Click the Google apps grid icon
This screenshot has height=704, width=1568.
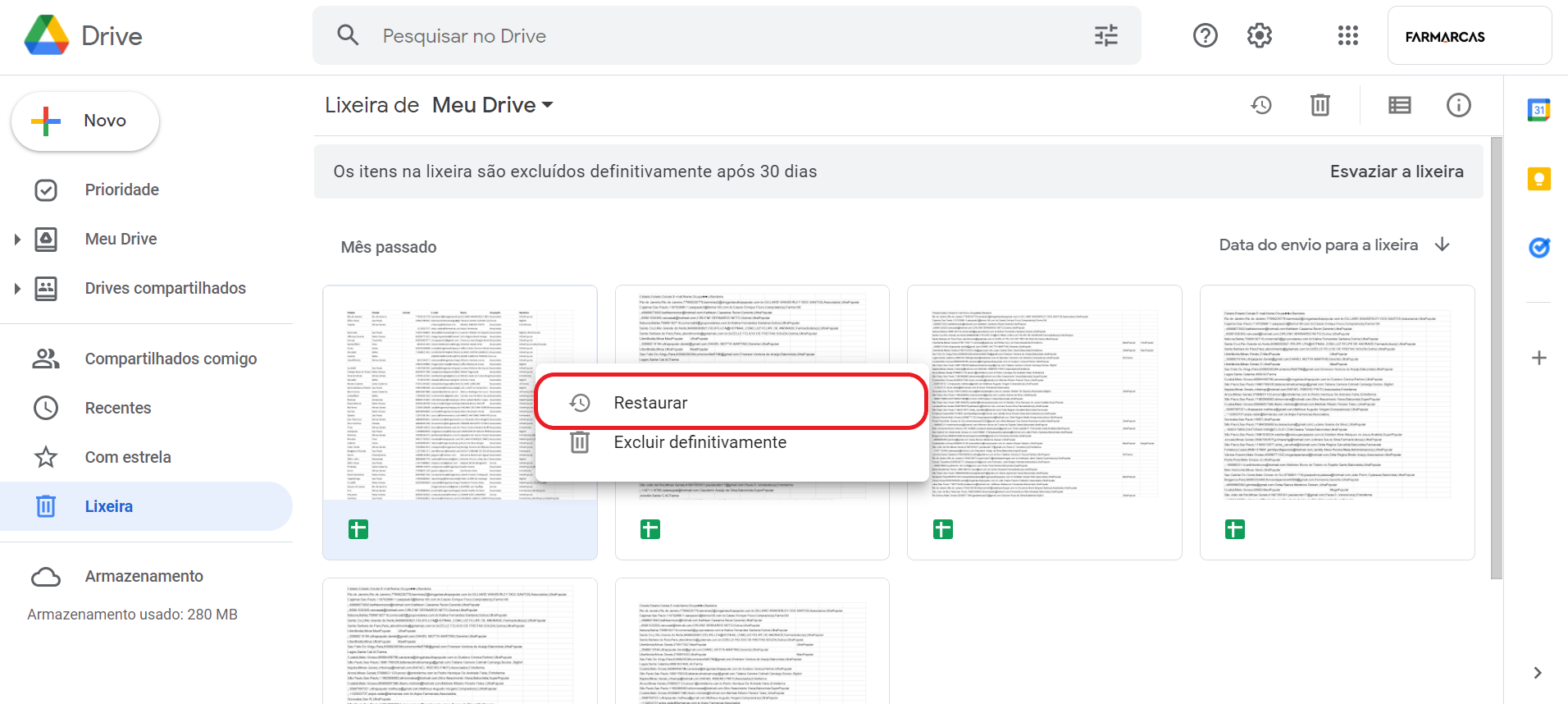pos(1347,35)
